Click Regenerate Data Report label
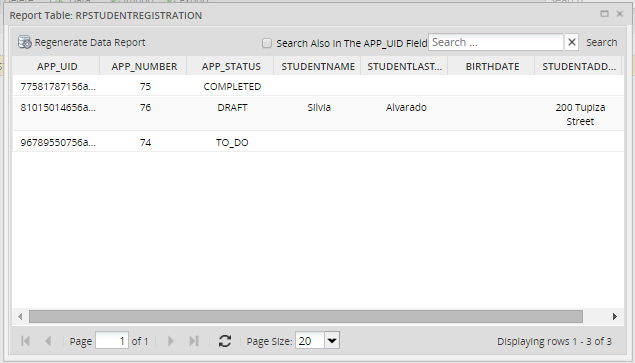 [90, 42]
